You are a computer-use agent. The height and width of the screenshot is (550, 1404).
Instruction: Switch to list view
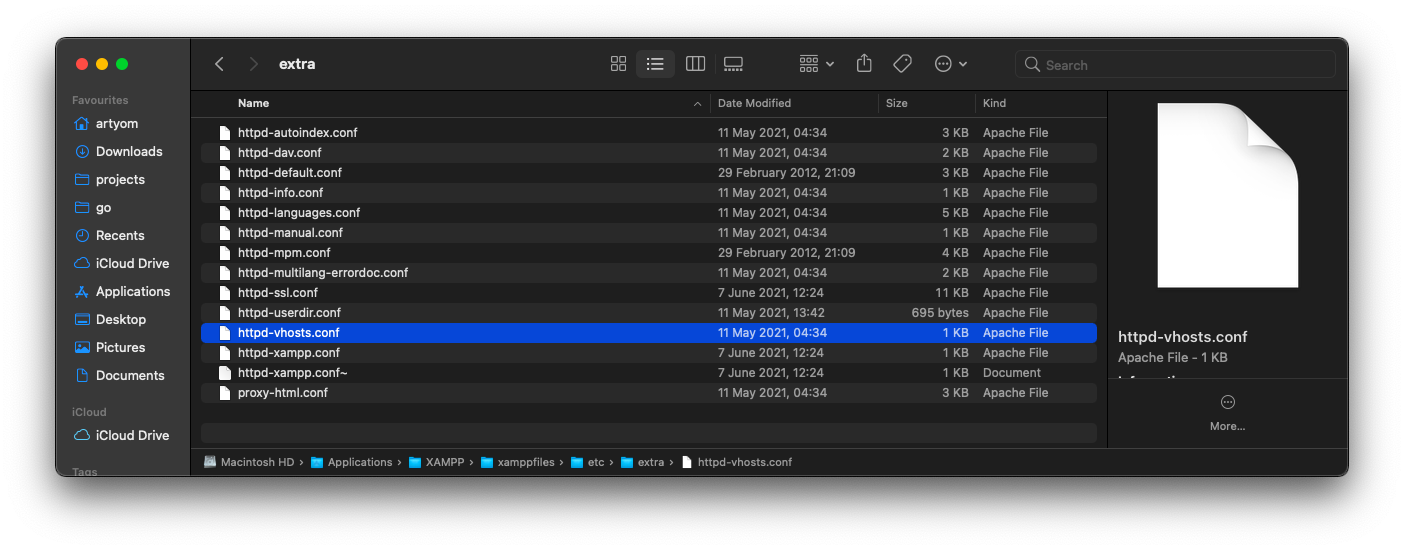tap(655, 64)
